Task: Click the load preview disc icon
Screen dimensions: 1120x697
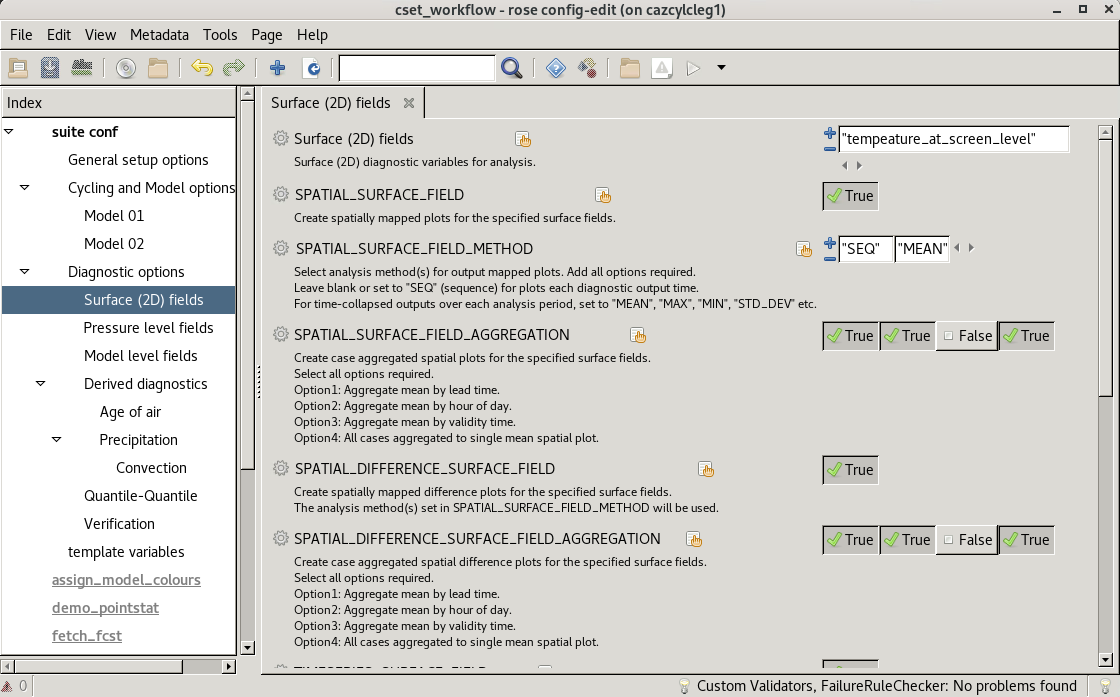Action: click(126, 69)
